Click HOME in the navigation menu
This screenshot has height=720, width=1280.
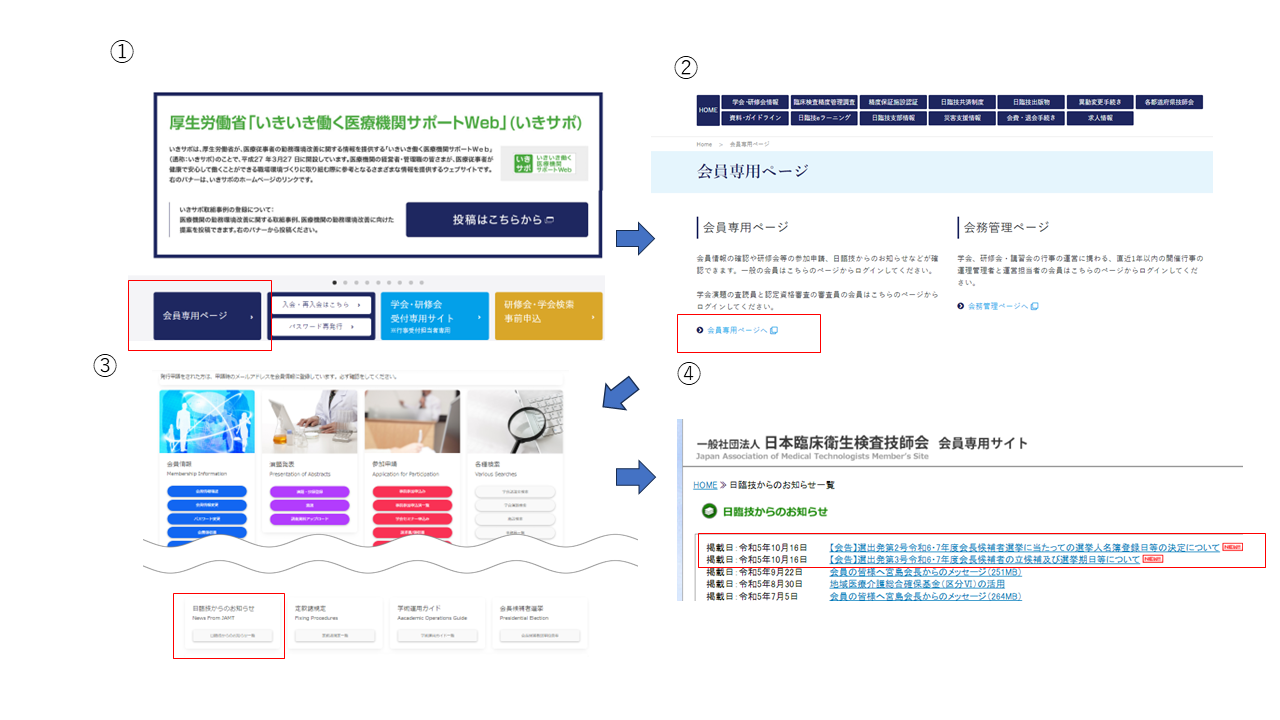(708, 109)
